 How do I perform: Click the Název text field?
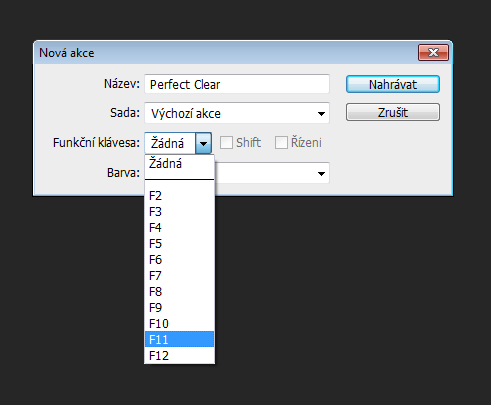pyautogui.click(x=237, y=84)
